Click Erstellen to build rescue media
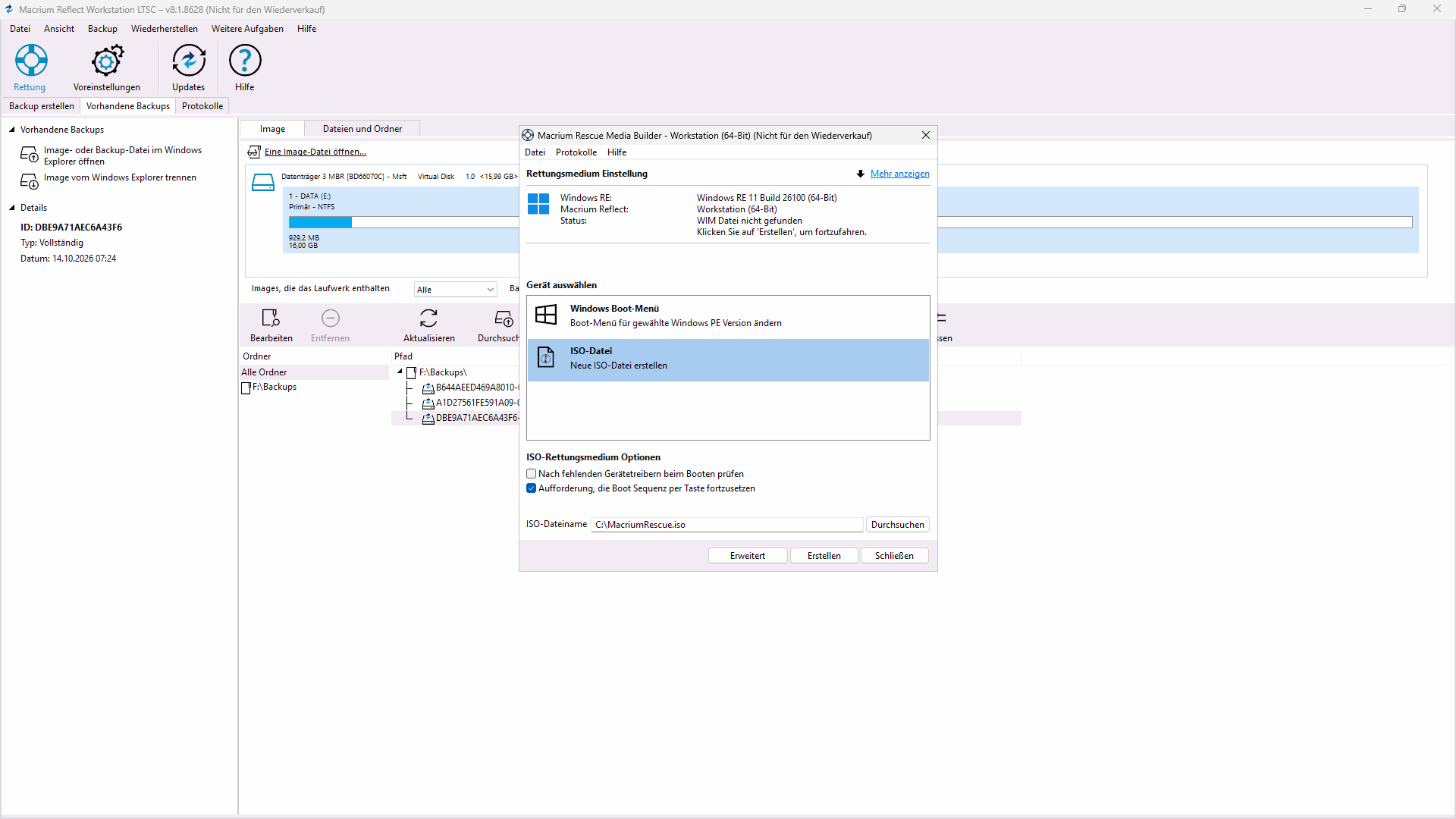This screenshot has height=819, width=1456. pos(824,556)
